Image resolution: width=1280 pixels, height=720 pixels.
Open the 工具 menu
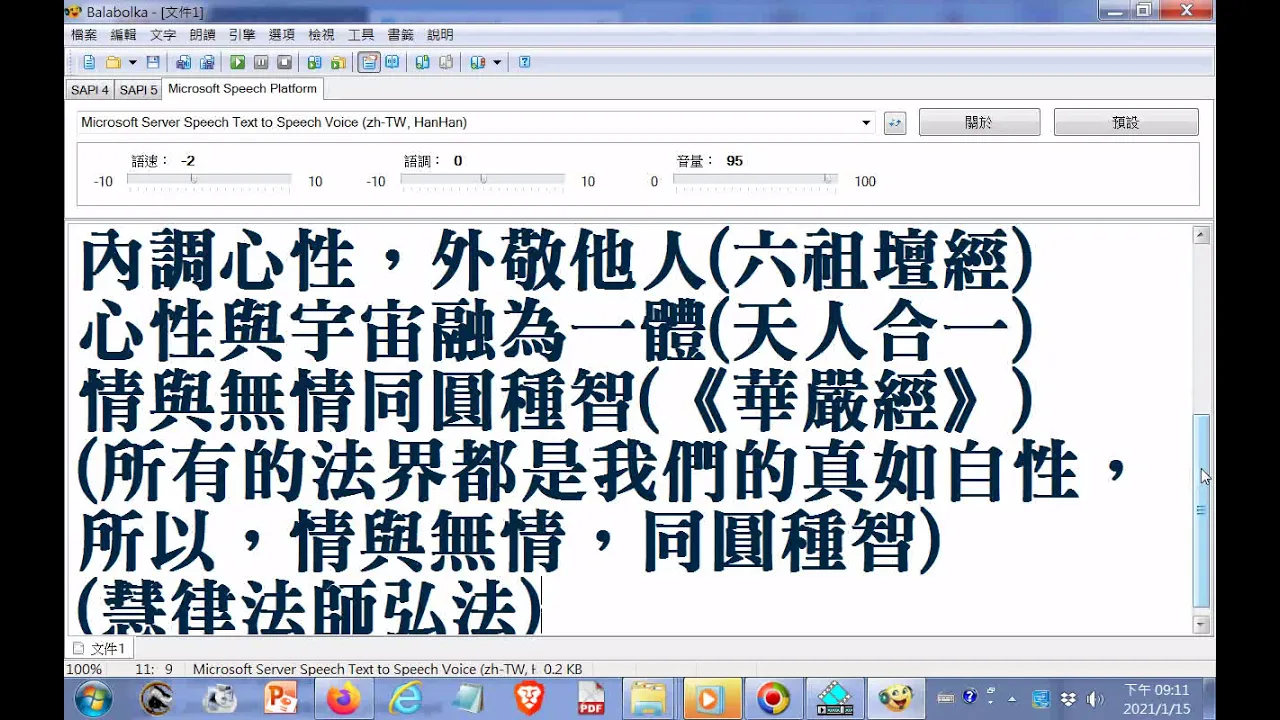[x=360, y=34]
